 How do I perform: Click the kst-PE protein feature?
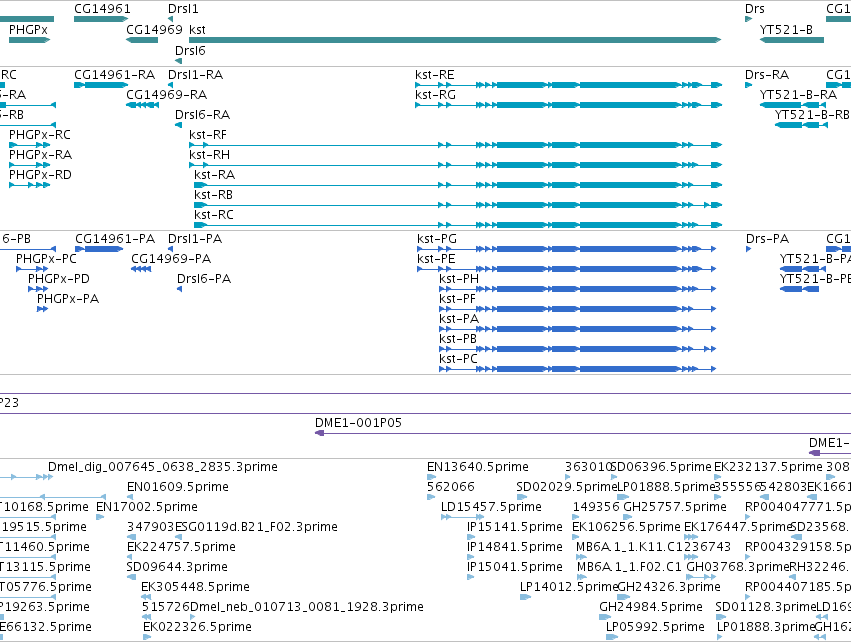click(x=567, y=269)
